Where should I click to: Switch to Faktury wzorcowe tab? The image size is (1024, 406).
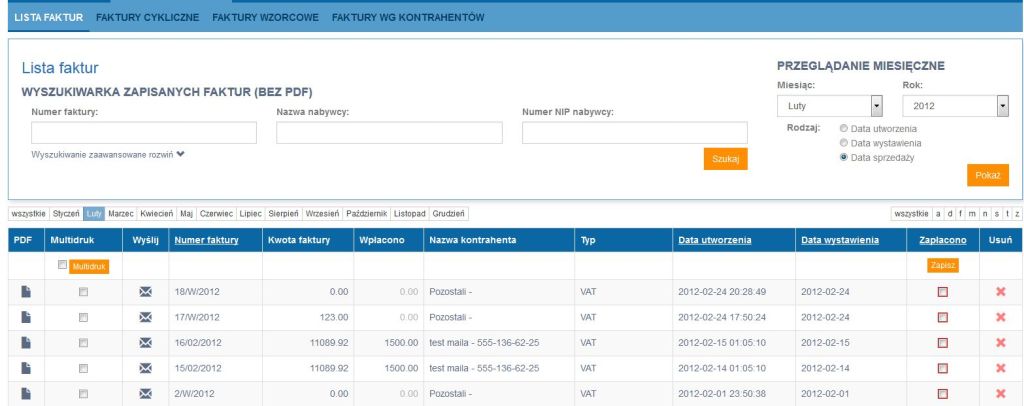[x=265, y=18]
